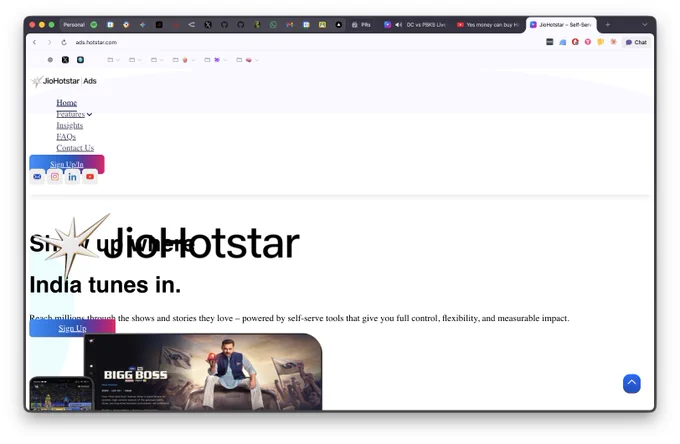Switch to the Yes money can buy YouTube tab
The image size is (680, 444).
[x=487, y=25]
